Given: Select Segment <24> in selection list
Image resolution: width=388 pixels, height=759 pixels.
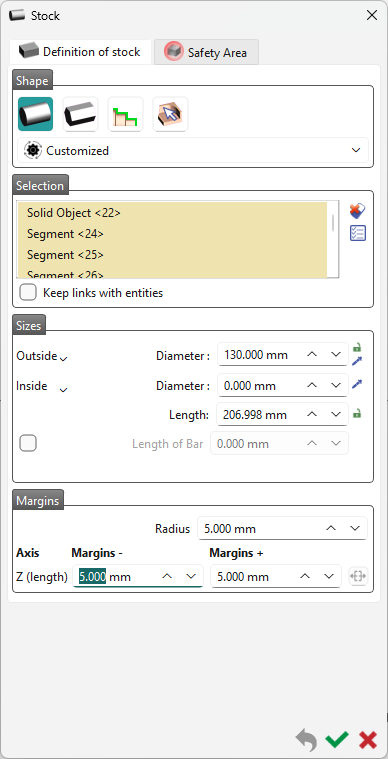Looking at the screenshot, I should tap(172, 234).
